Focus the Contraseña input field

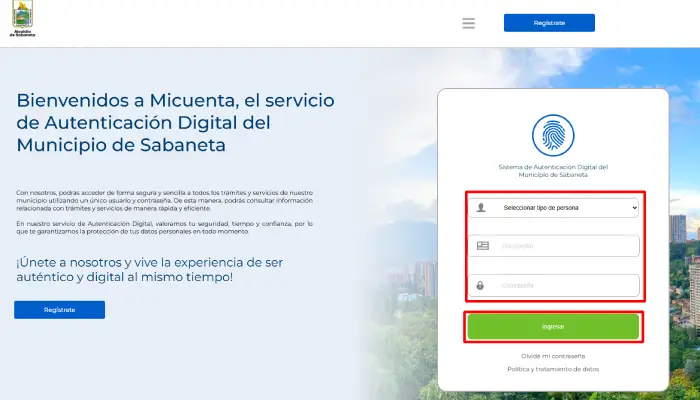[553, 285]
